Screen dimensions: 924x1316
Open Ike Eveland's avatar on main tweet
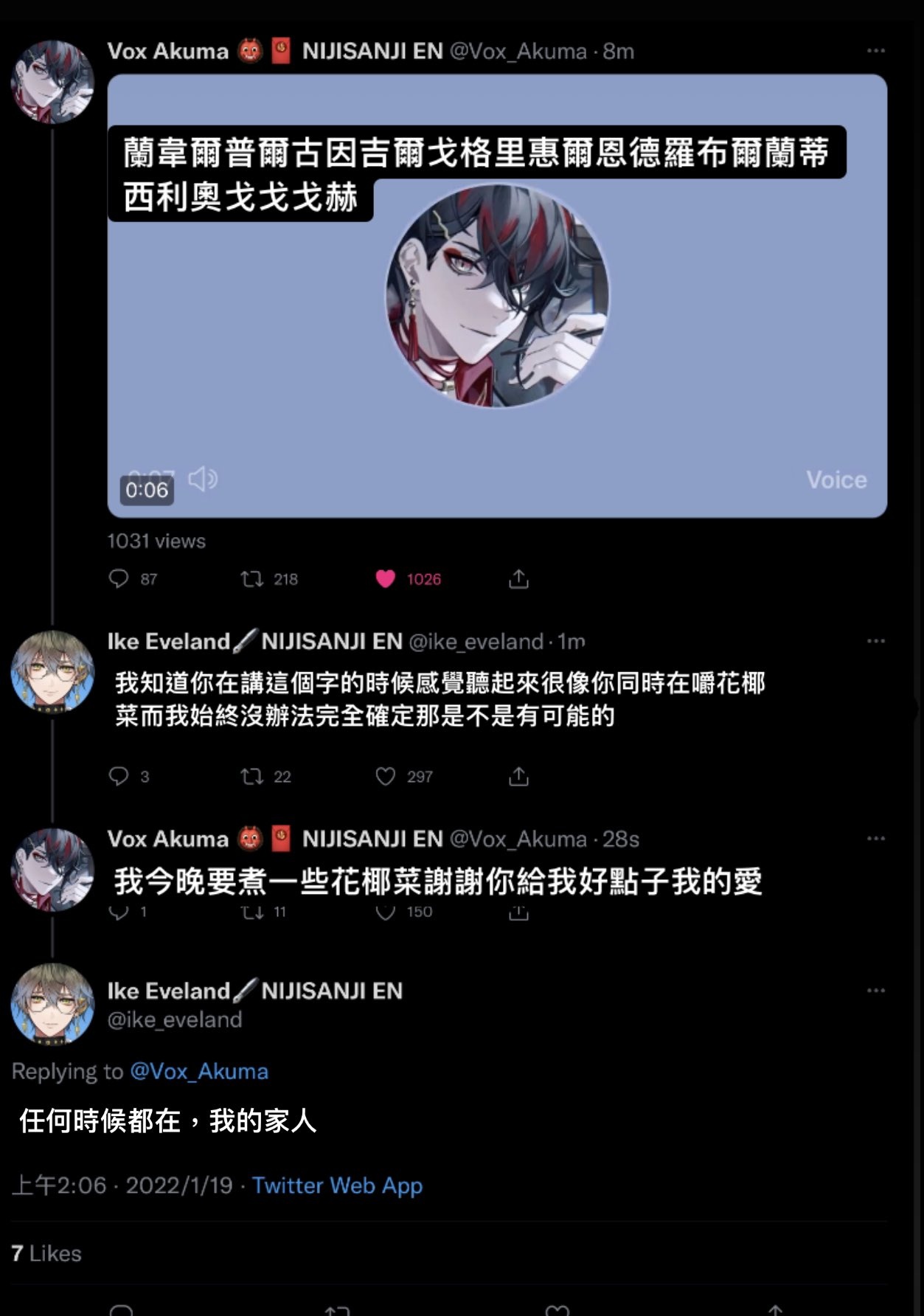(x=52, y=1004)
